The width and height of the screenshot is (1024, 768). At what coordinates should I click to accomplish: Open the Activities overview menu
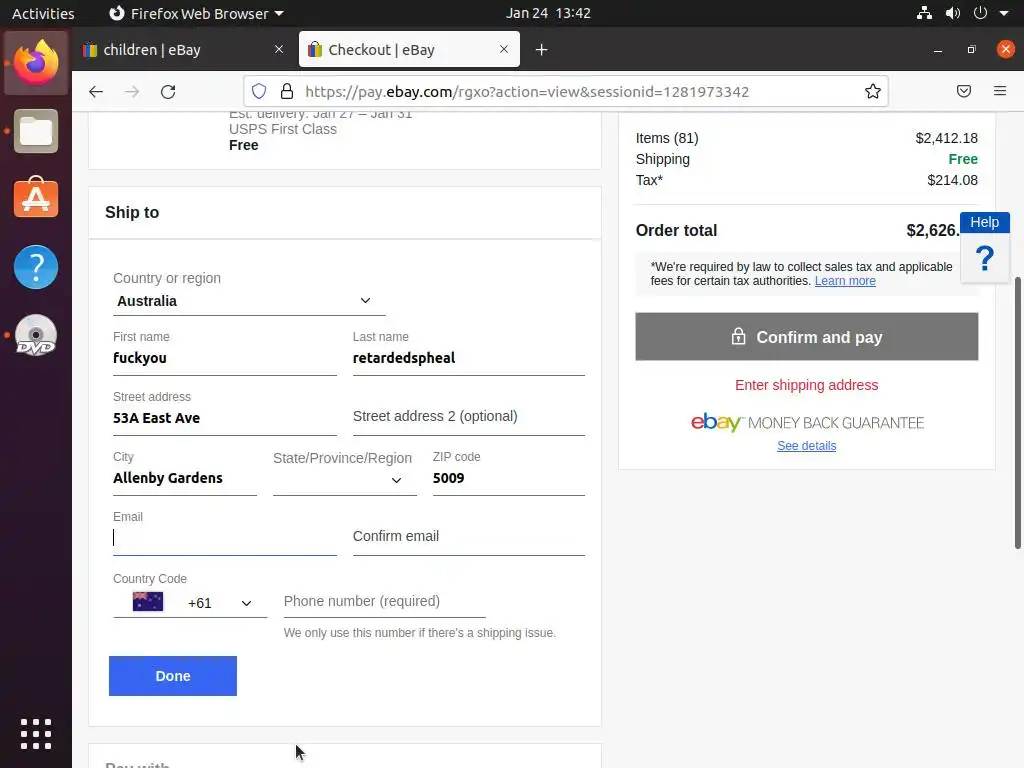(43, 13)
